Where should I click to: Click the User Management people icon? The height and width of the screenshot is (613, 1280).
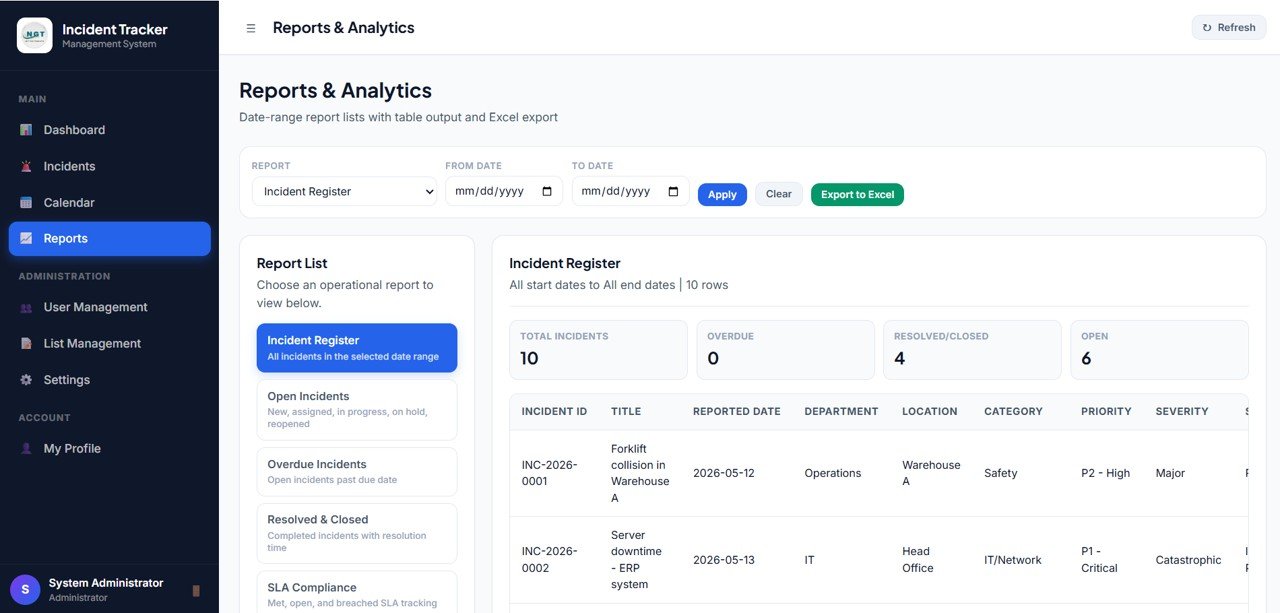[26, 307]
